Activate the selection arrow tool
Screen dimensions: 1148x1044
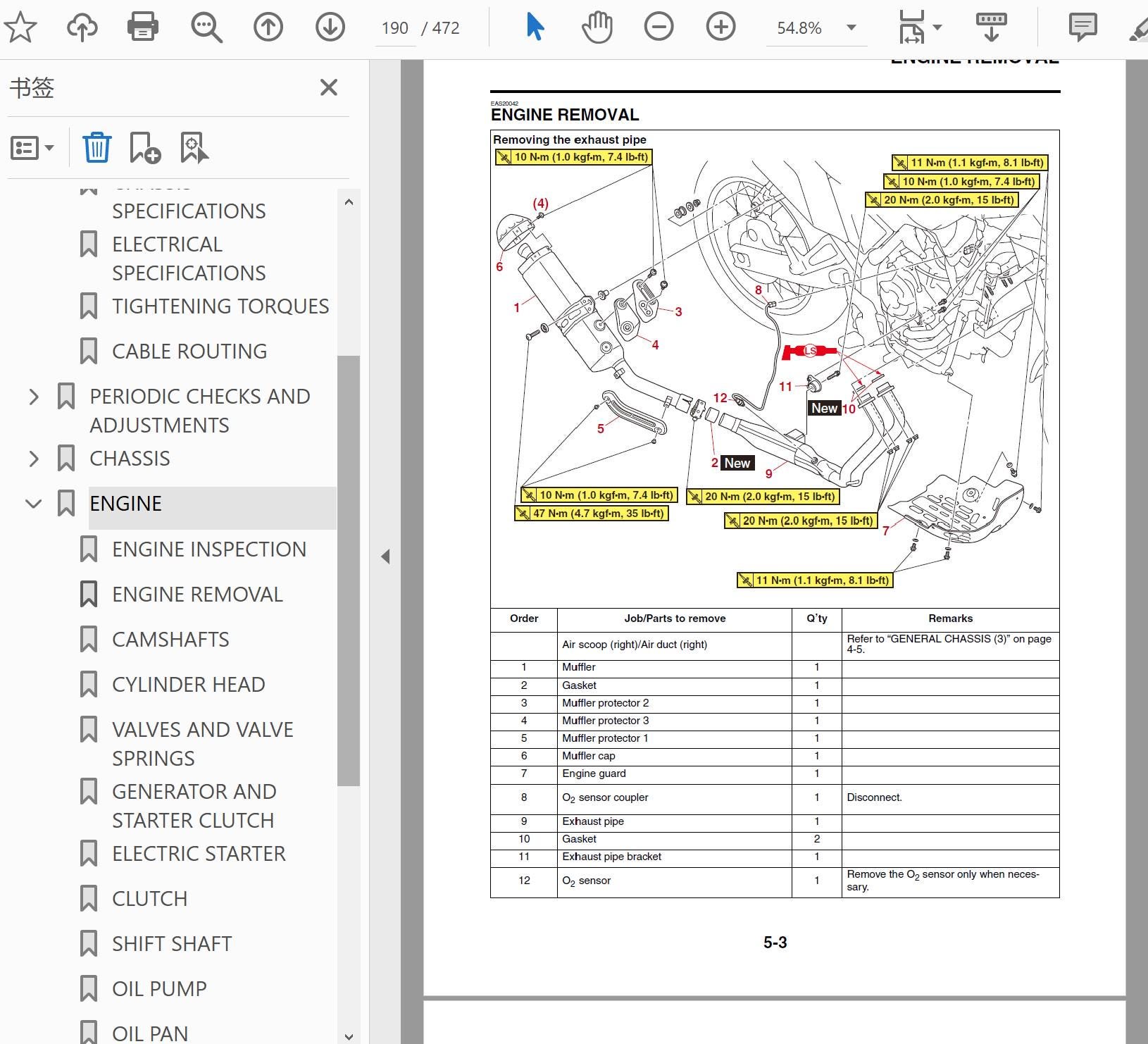point(535,27)
